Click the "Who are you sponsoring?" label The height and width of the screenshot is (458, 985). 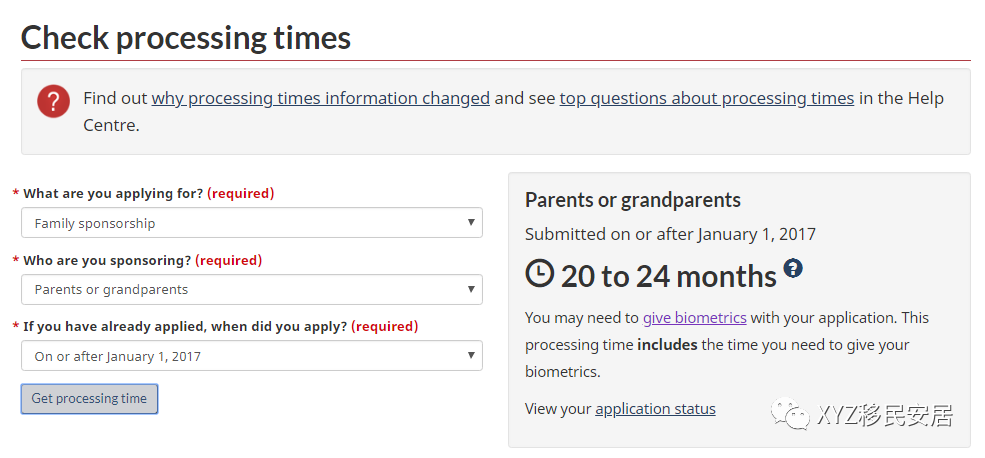(x=107, y=260)
